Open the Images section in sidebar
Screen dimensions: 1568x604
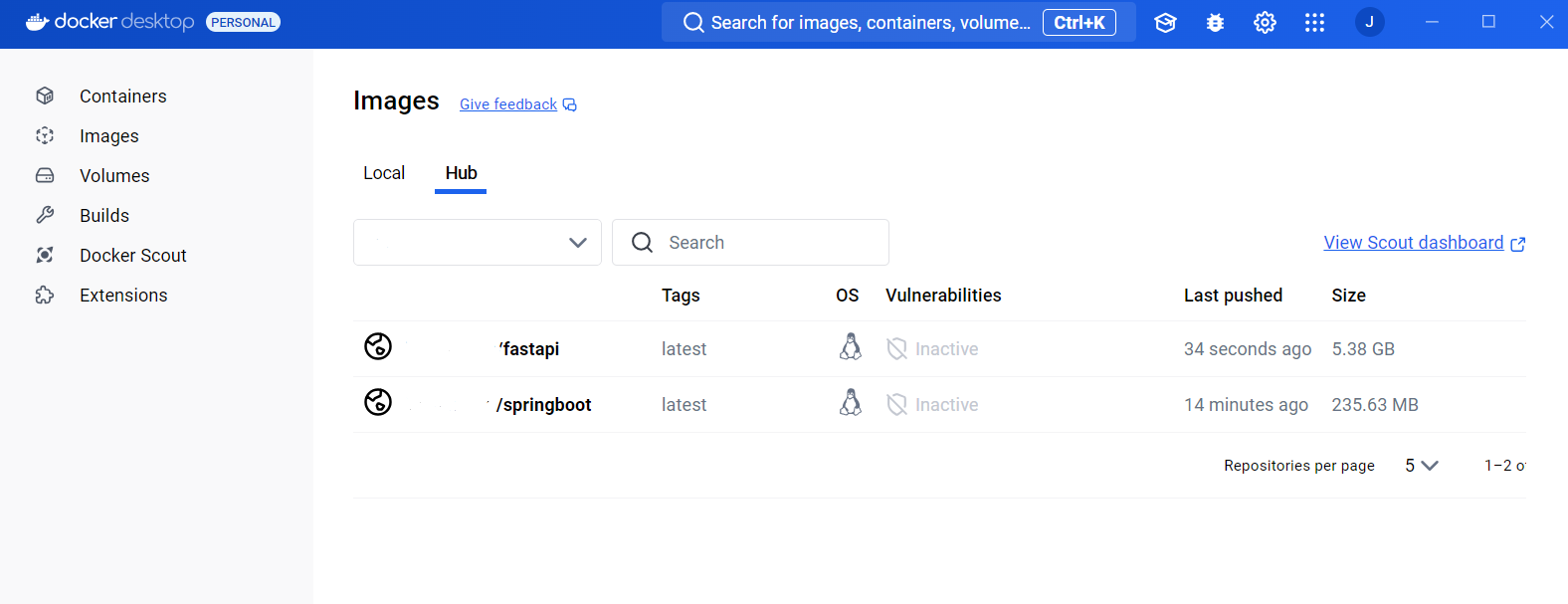[108, 136]
